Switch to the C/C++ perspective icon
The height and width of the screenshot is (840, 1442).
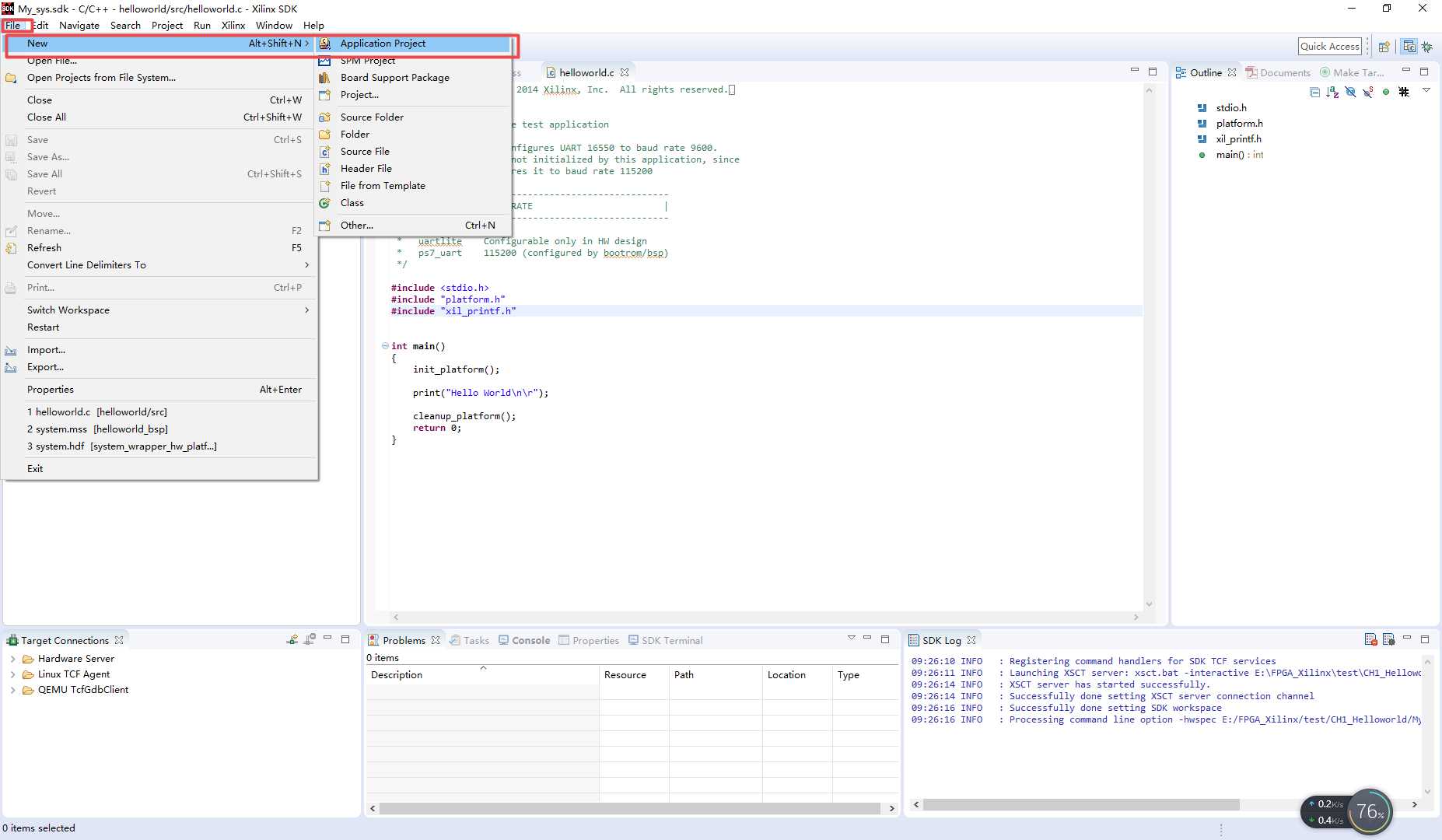tap(1409, 47)
